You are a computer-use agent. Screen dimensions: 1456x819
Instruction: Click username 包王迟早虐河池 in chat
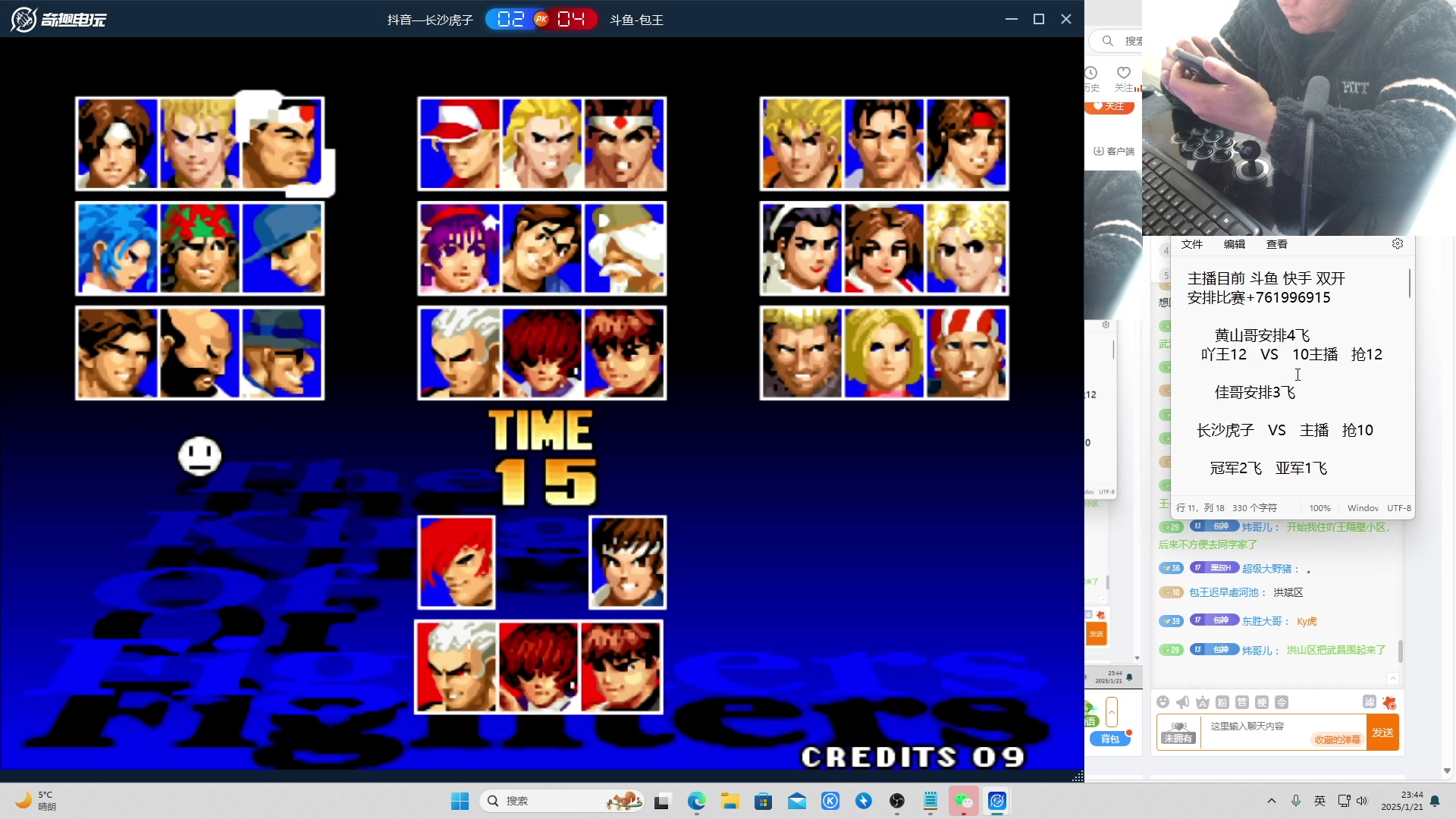tap(1224, 592)
